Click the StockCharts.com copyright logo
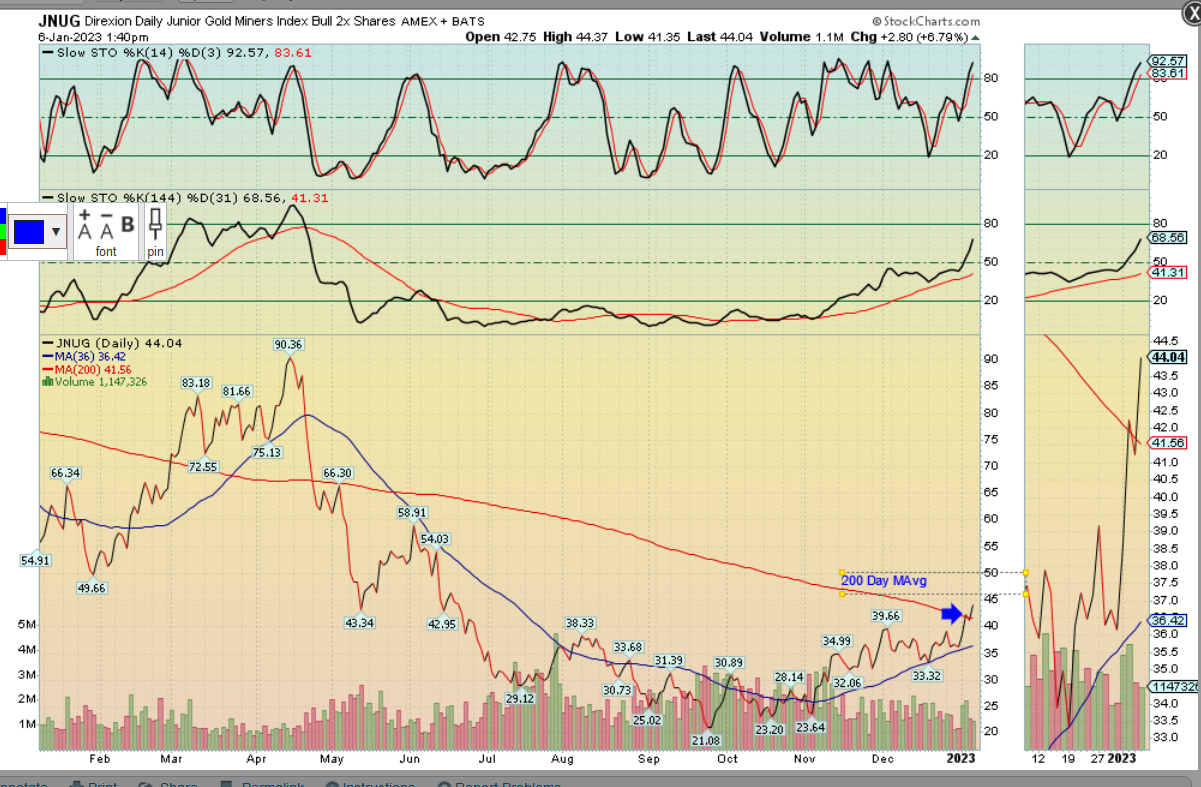The height and width of the screenshot is (787, 1201). (x=924, y=20)
